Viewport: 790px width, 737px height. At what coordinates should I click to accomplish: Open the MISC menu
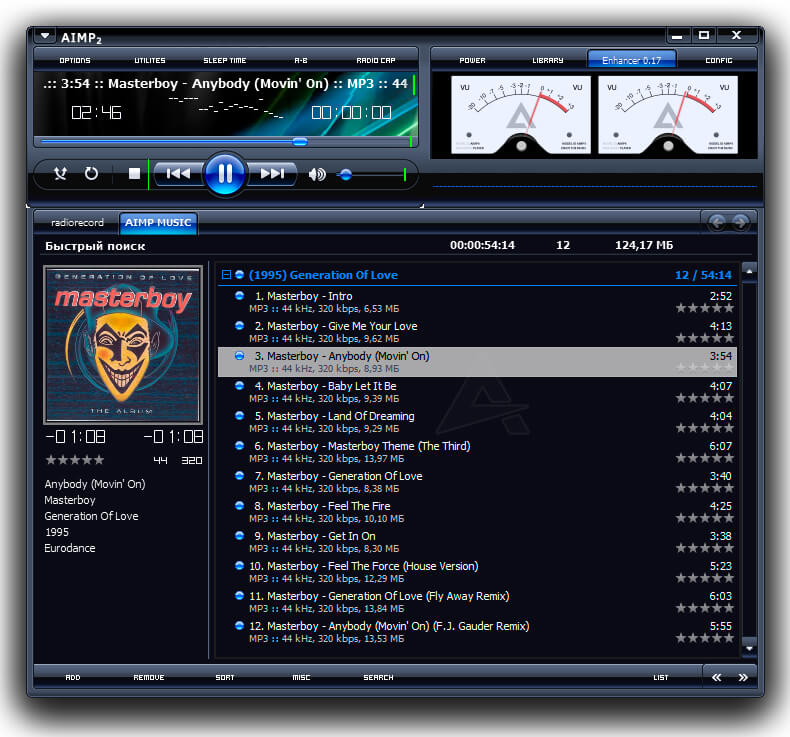click(301, 678)
